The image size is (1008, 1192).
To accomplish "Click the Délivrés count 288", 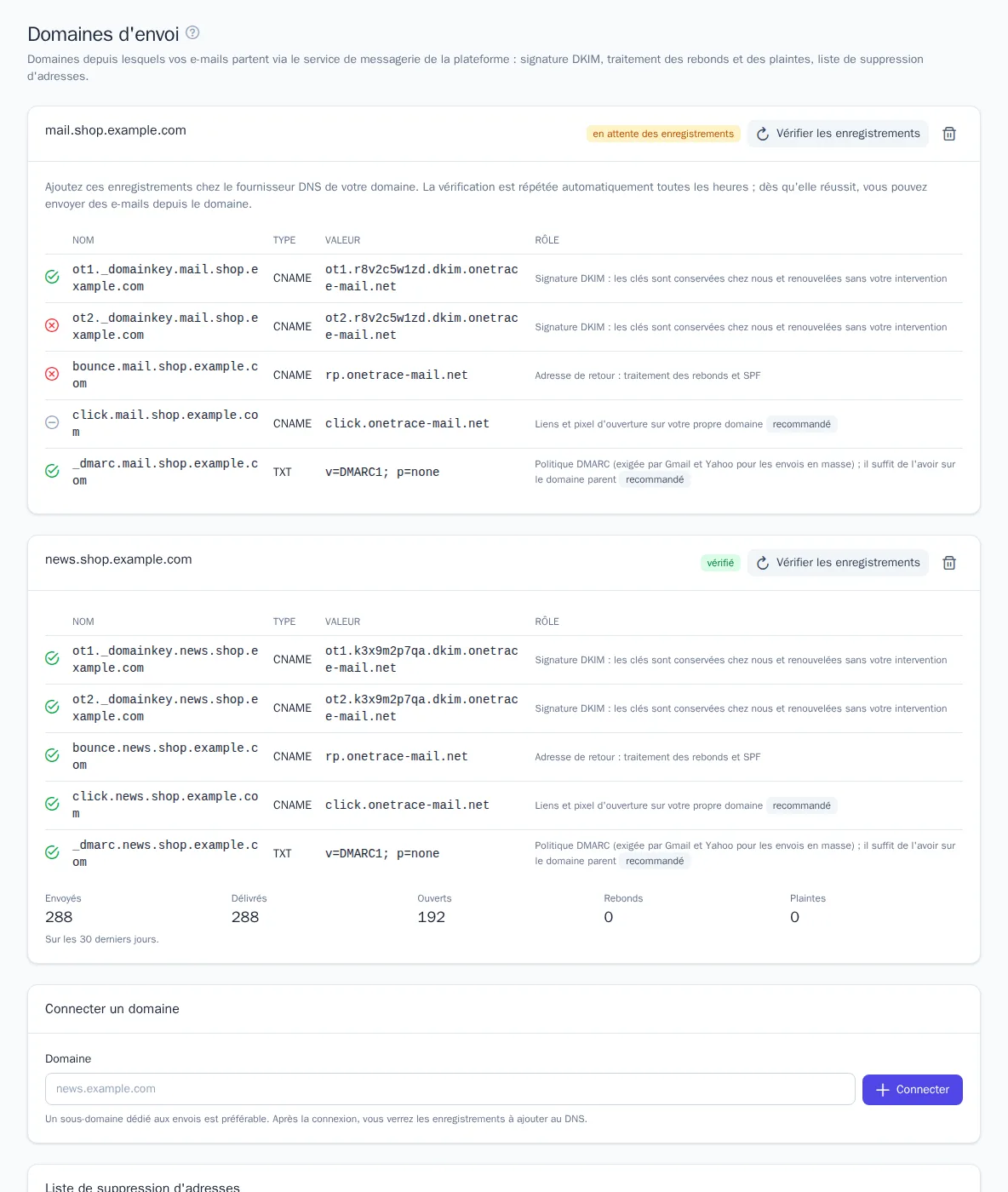I will click(245, 917).
